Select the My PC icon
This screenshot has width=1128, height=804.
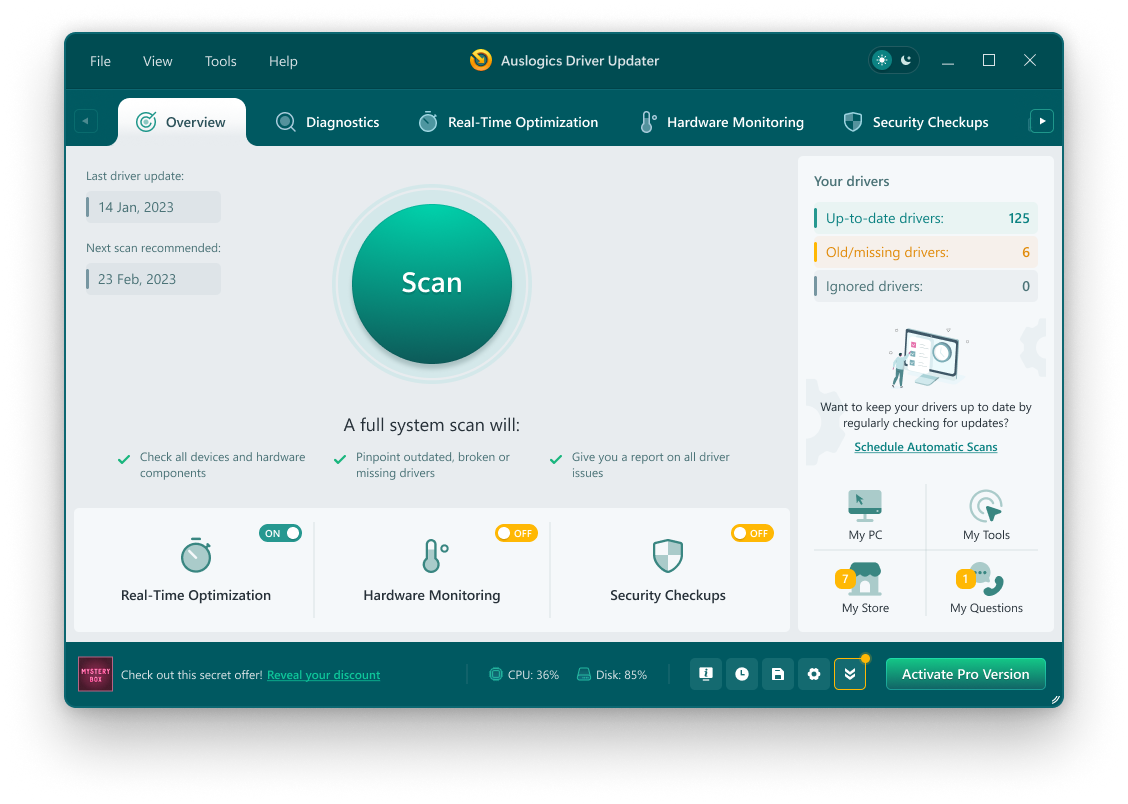[x=865, y=513]
